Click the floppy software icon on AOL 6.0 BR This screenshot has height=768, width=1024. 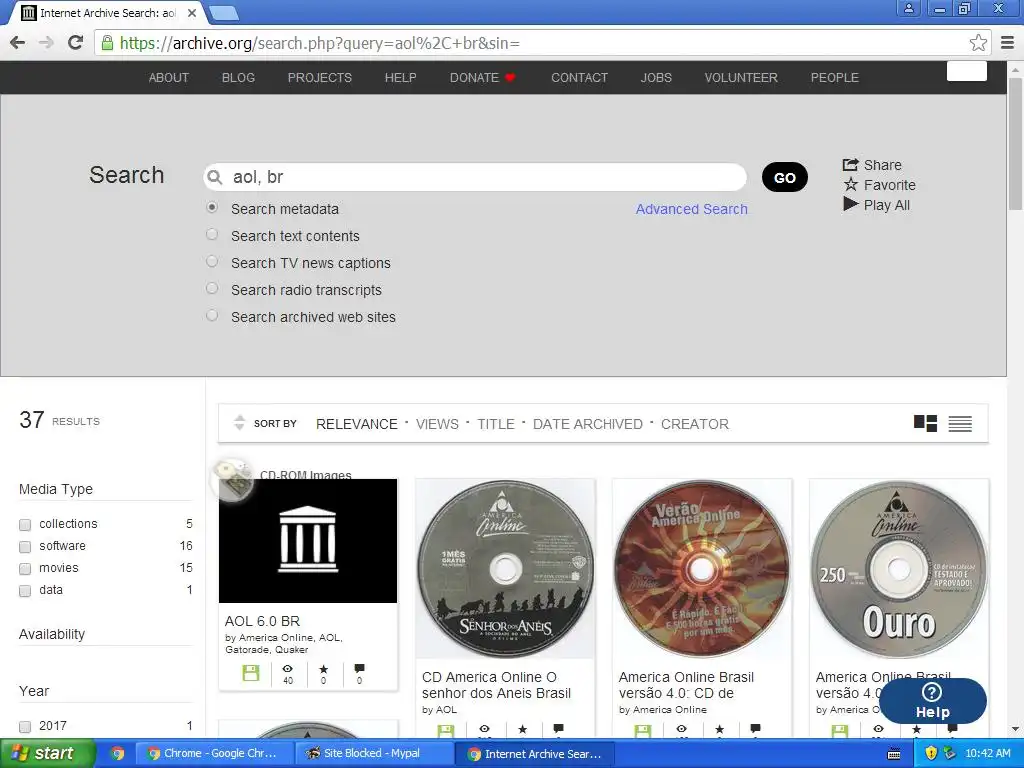(x=251, y=673)
